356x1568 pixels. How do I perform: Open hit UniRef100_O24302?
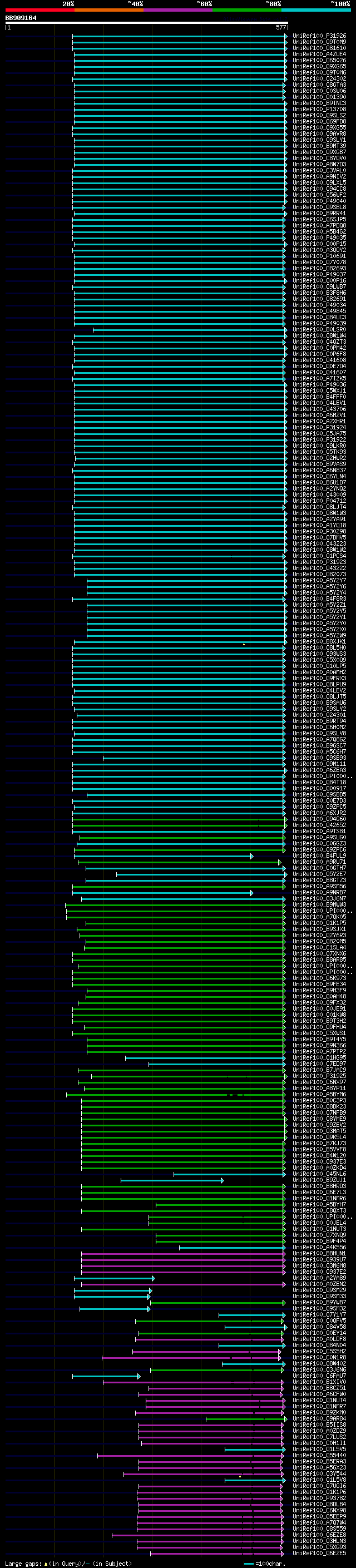click(319, 78)
